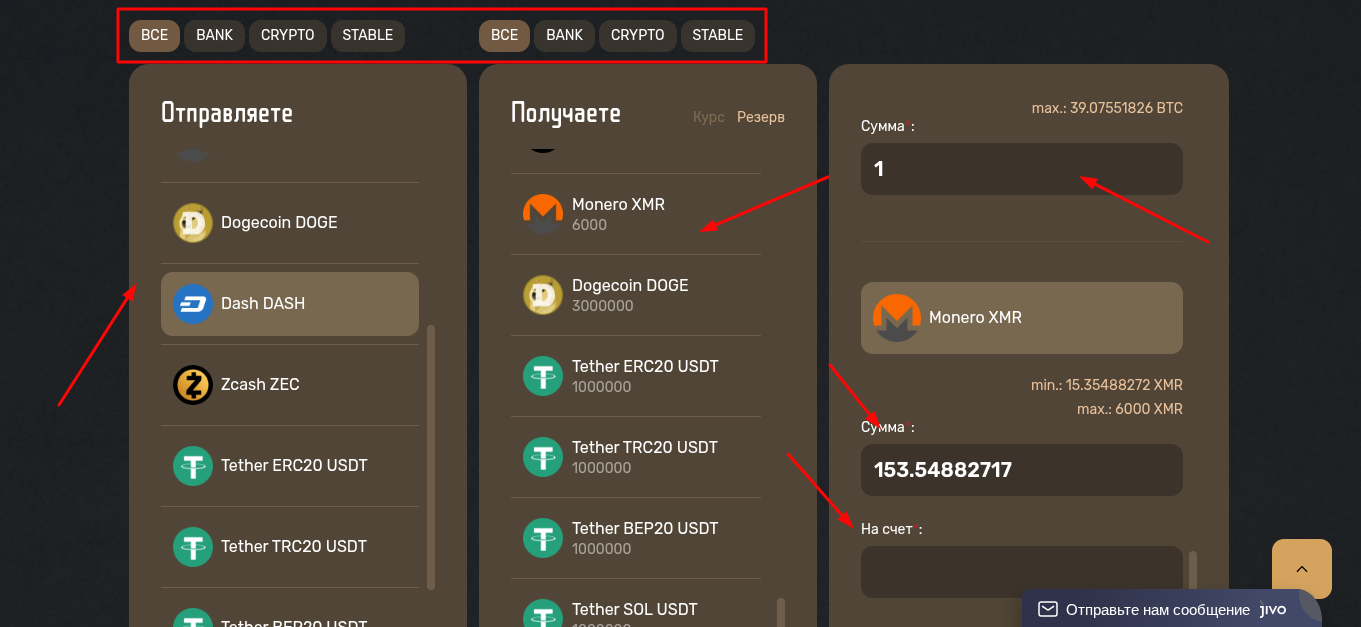
Task: Choose Zcash ZEC as the send currency
Action: pos(290,385)
